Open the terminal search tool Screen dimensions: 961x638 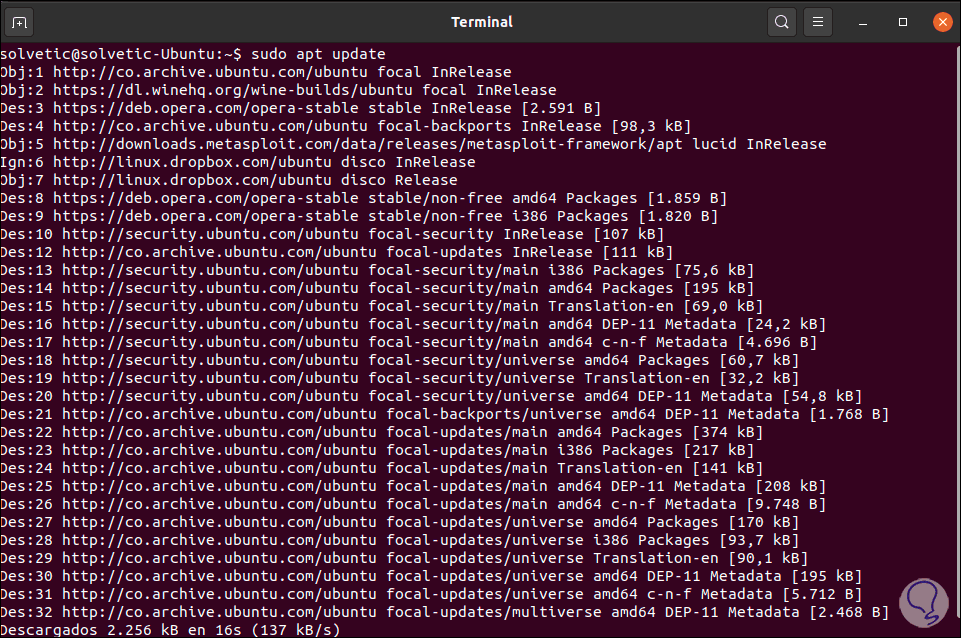[x=781, y=21]
